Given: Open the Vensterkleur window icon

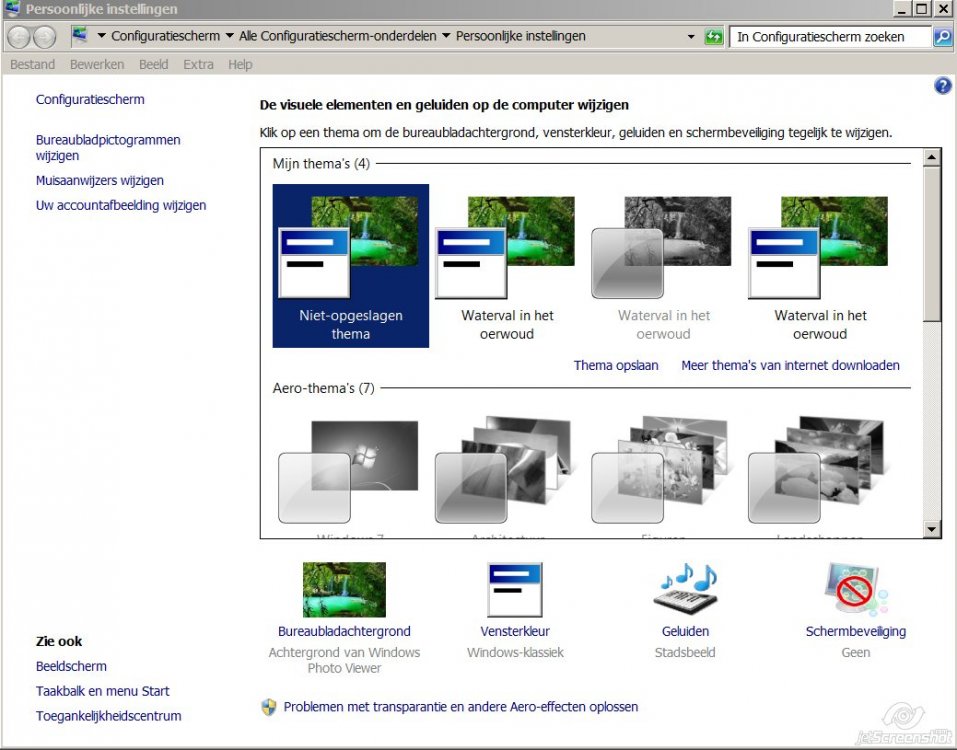Looking at the screenshot, I should [x=515, y=590].
